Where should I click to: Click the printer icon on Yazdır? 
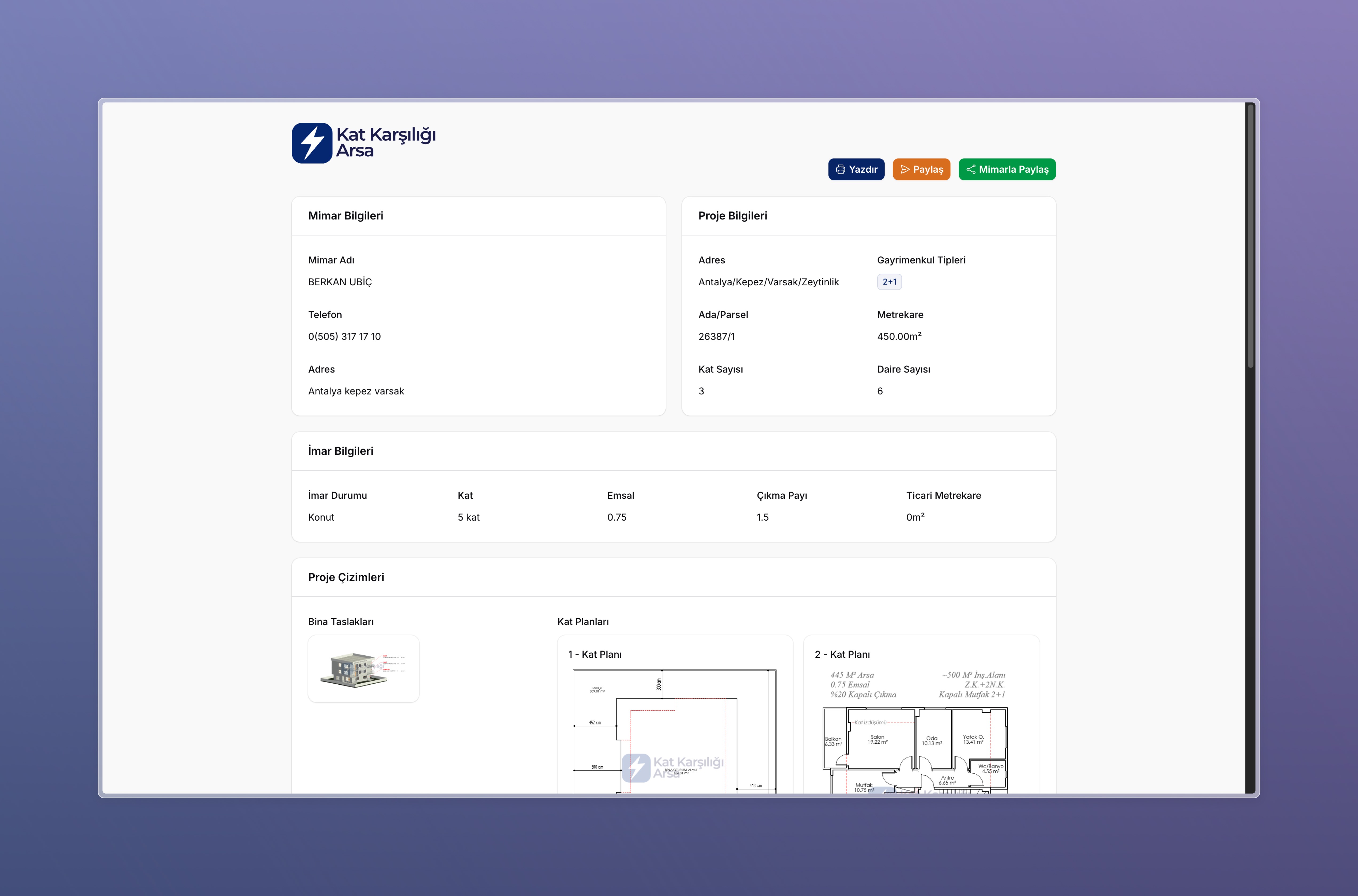click(840, 169)
